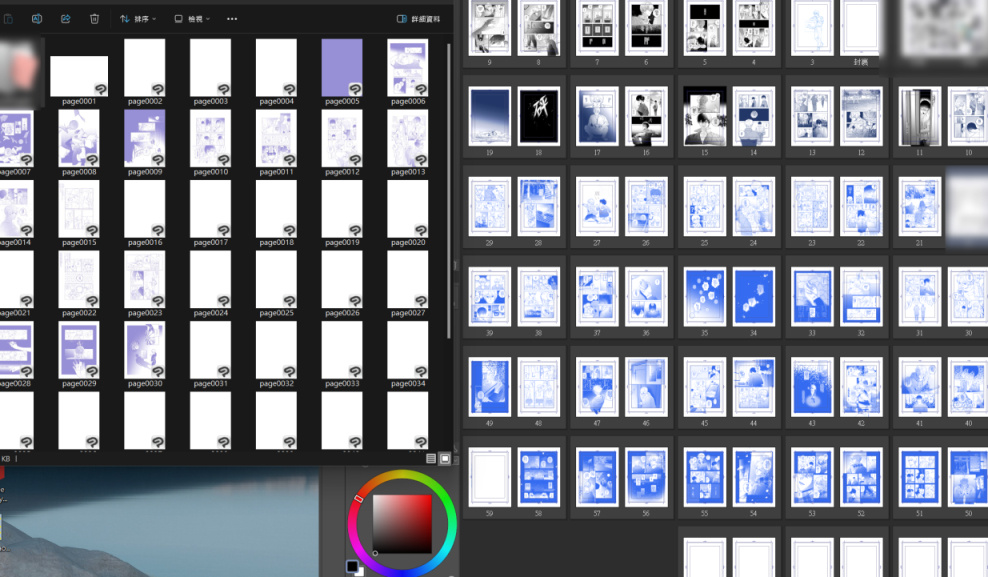Image resolution: width=988 pixels, height=577 pixels.
Task: Select the black main color swatch
Action: pos(352,566)
